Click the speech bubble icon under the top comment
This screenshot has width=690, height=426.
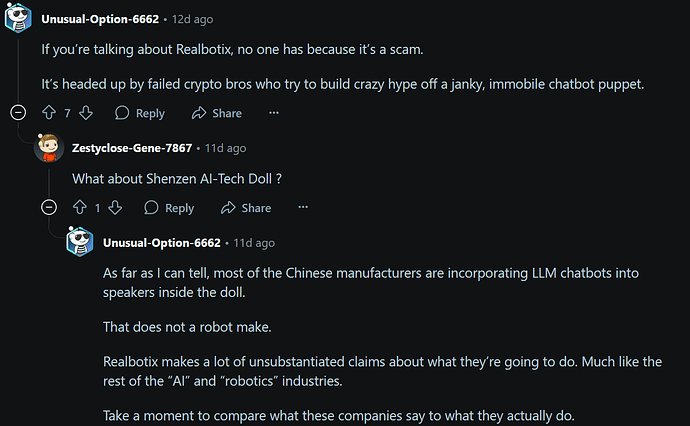click(x=122, y=113)
